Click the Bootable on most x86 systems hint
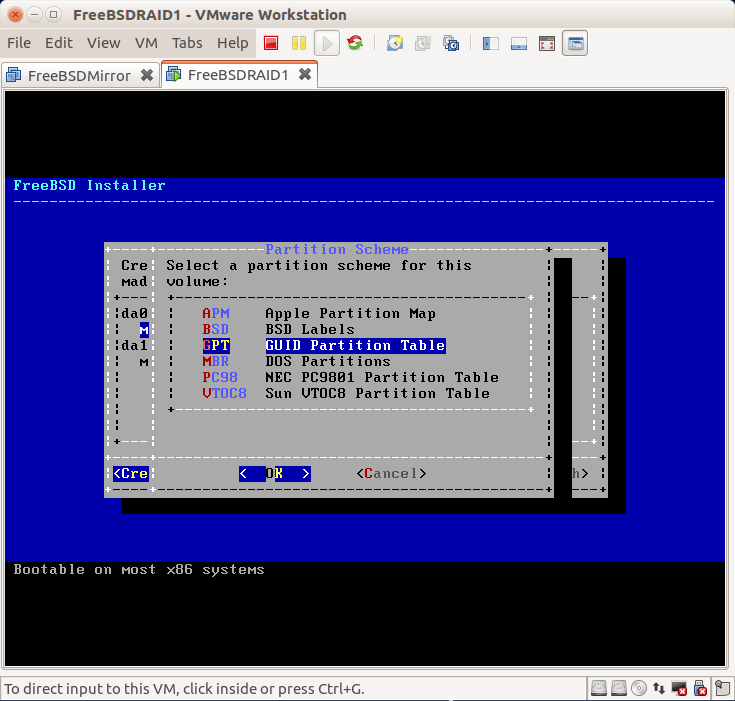The width and height of the screenshot is (735, 701). tap(139, 570)
